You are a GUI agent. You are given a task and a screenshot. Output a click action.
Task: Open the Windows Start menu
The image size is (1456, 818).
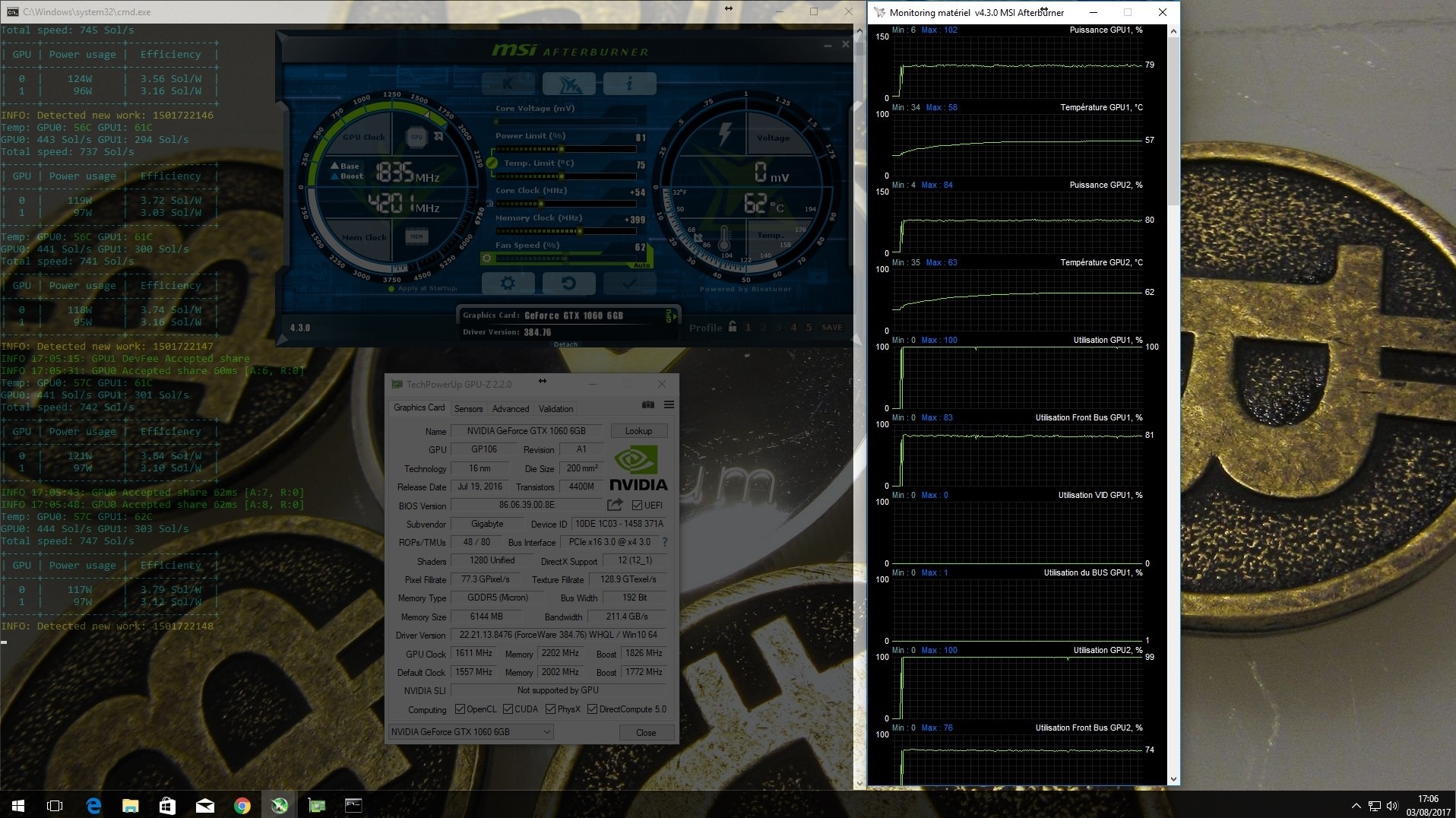point(18,805)
